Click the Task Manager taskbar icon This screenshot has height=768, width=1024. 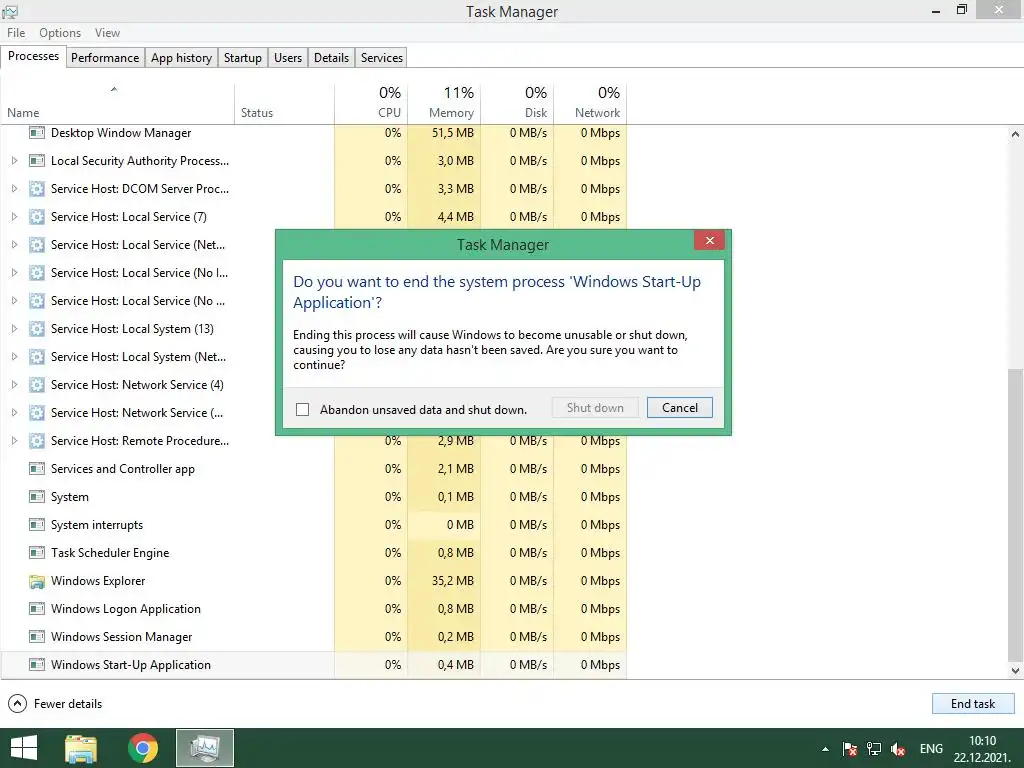[205, 748]
